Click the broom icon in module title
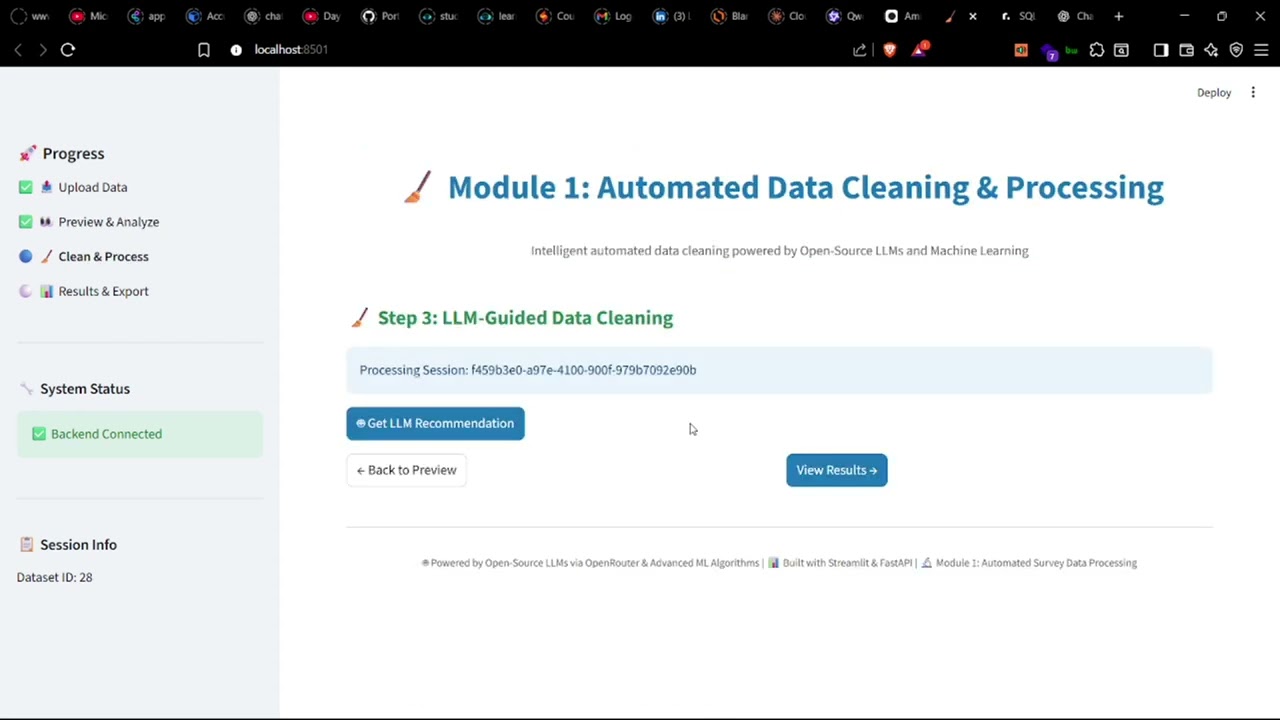 pyautogui.click(x=418, y=187)
